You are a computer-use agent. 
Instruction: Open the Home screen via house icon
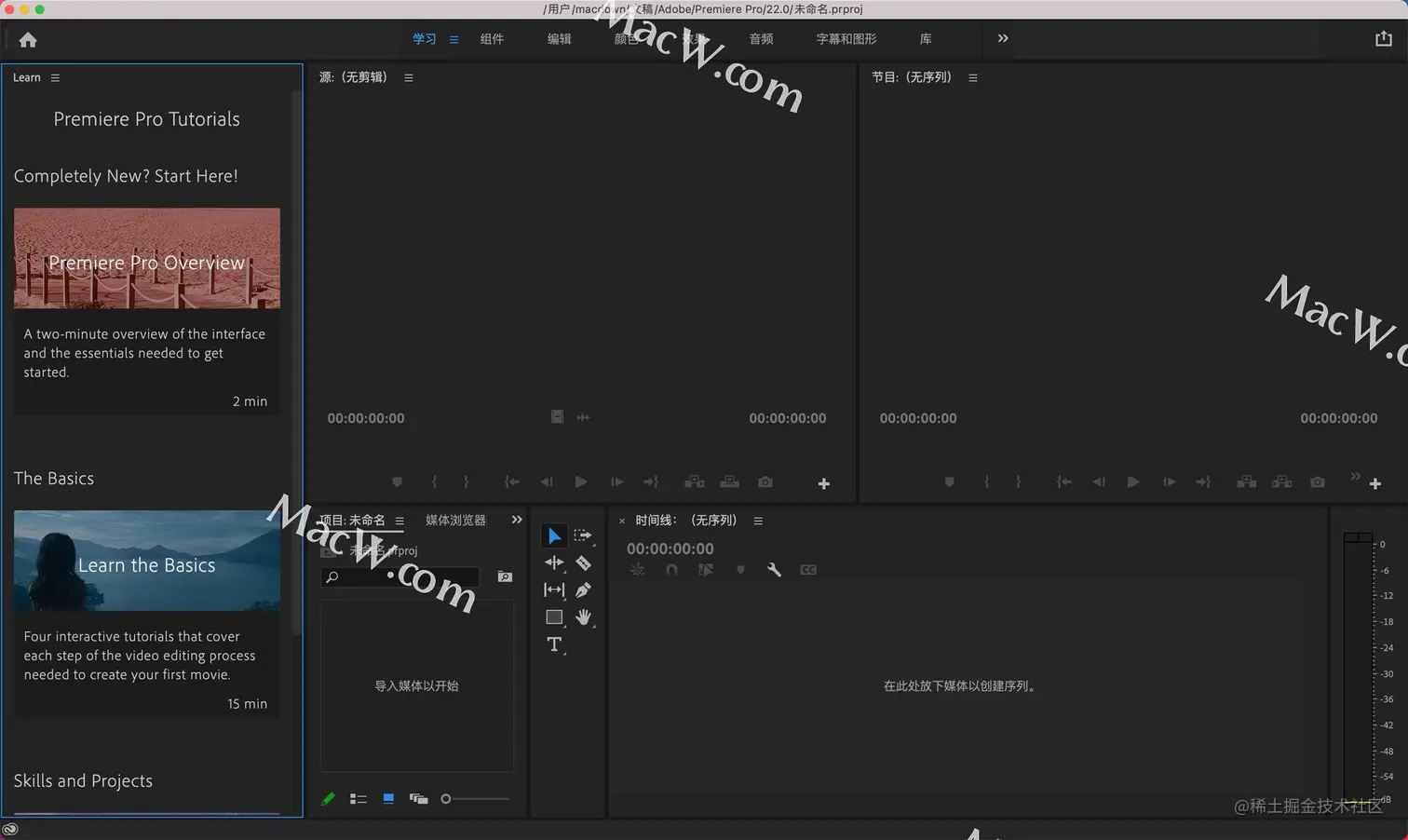pos(28,39)
